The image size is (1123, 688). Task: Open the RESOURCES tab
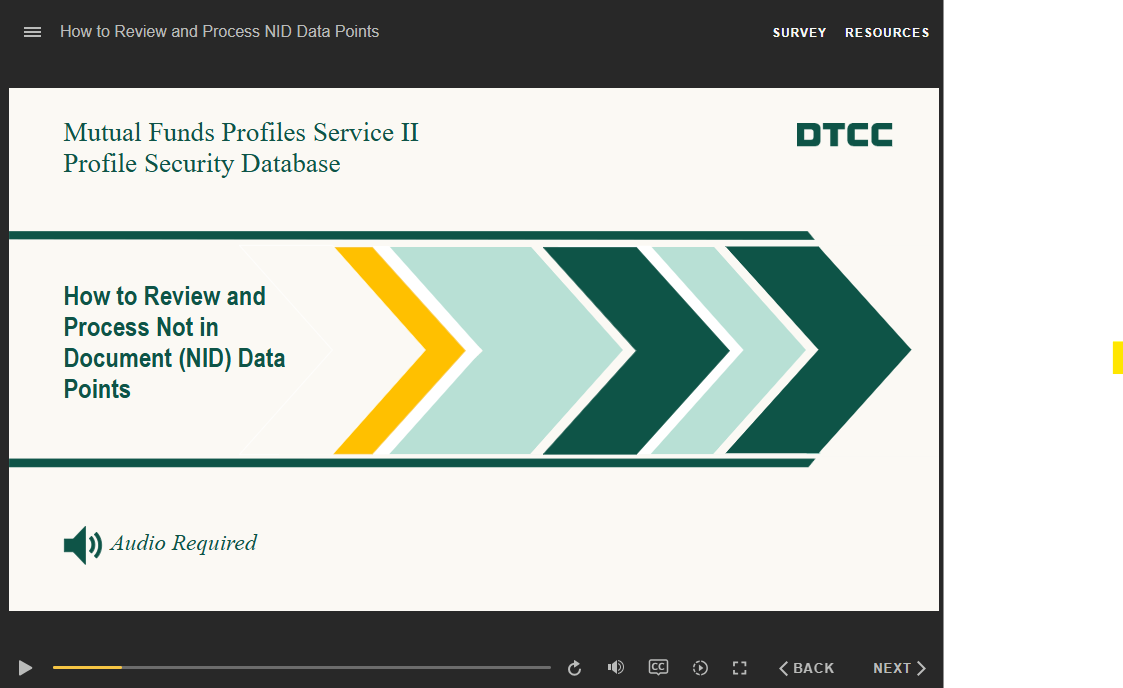[886, 33]
